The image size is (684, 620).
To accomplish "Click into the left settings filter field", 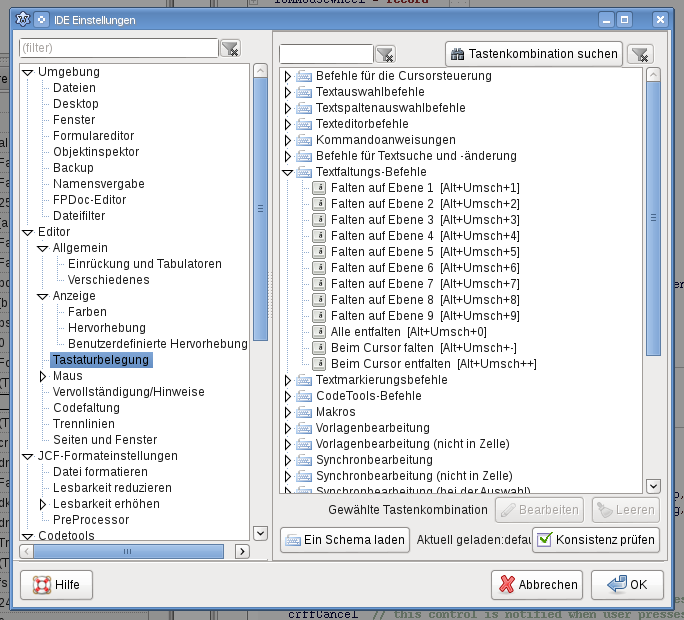I will click(x=118, y=48).
